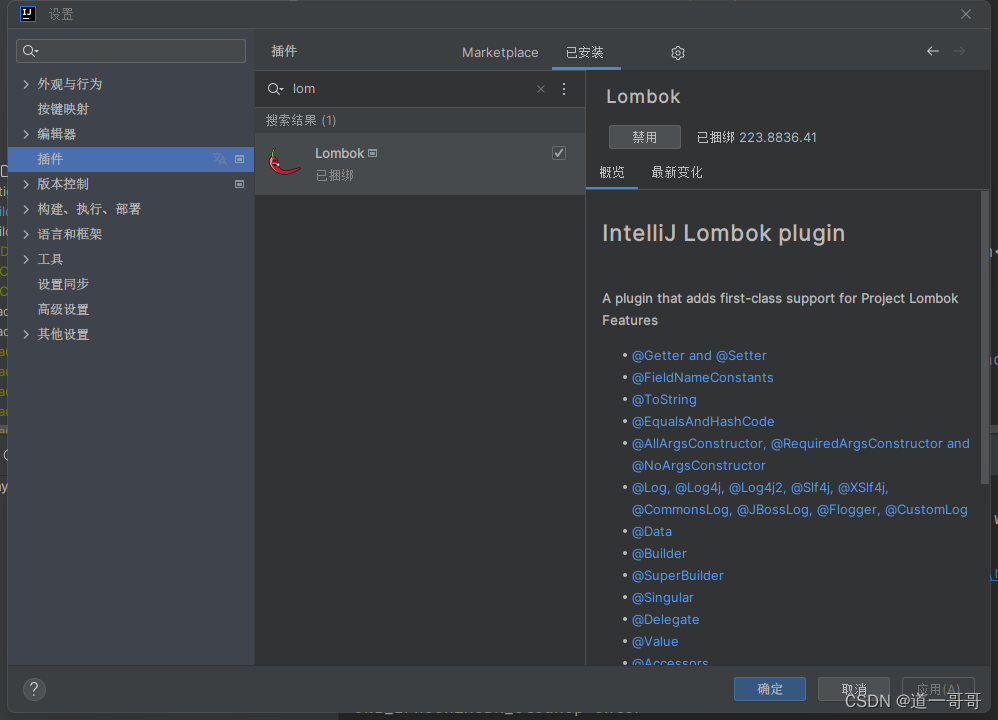This screenshot has width=998, height=720.
Task: Open the search options three-dot menu
Action: pyautogui.click(x=564, y=89)
